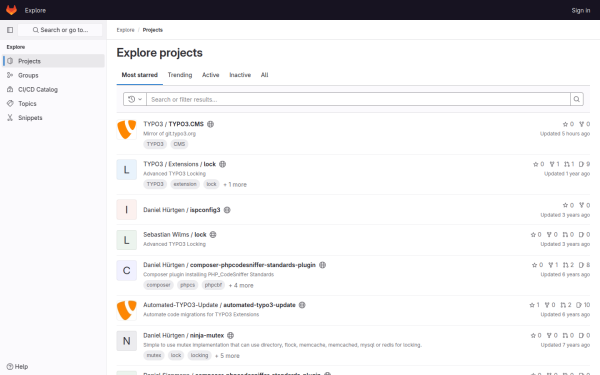The image size is (600, 375).
Task: Click forks count for TYPO3.CMS
Action: tap(584, 124)
